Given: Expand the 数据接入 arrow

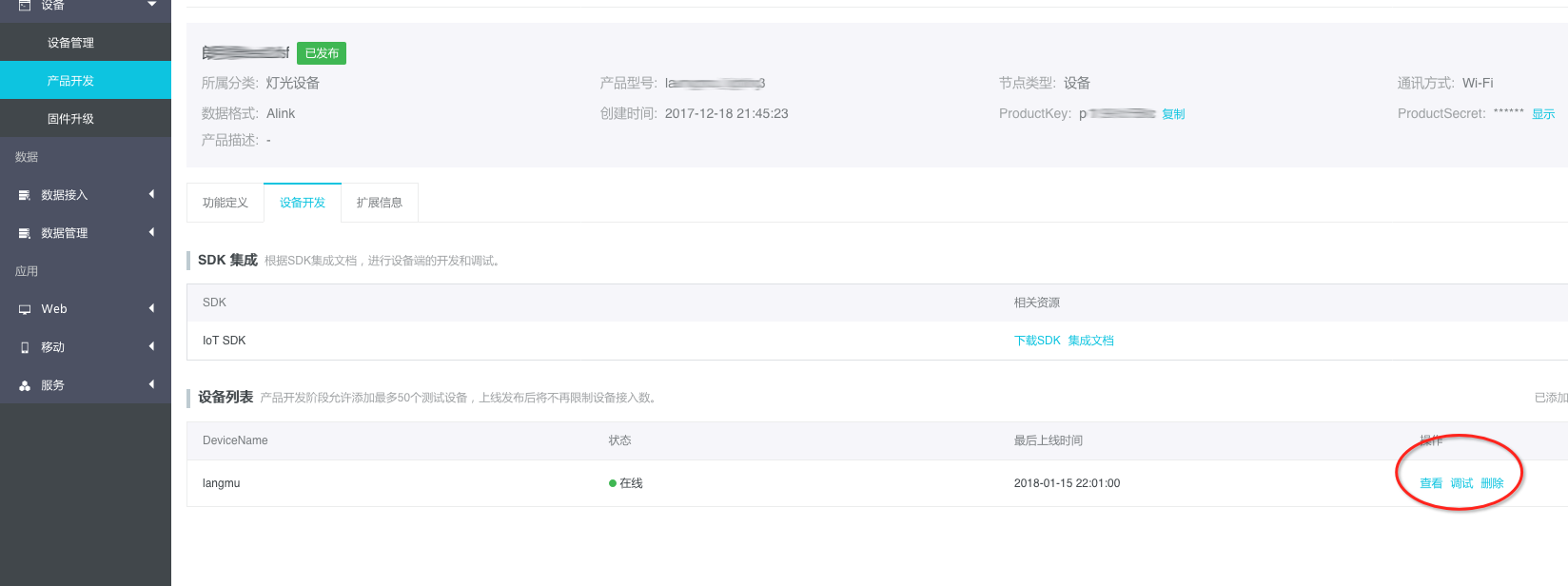Looking at the screenshot, I should coord(151,194).
